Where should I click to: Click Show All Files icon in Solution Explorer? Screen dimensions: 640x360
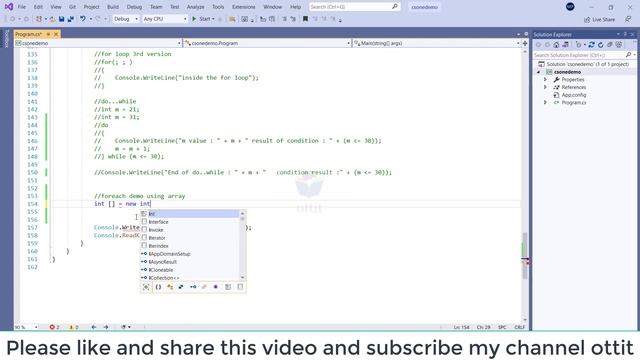[x=619, y=45]
